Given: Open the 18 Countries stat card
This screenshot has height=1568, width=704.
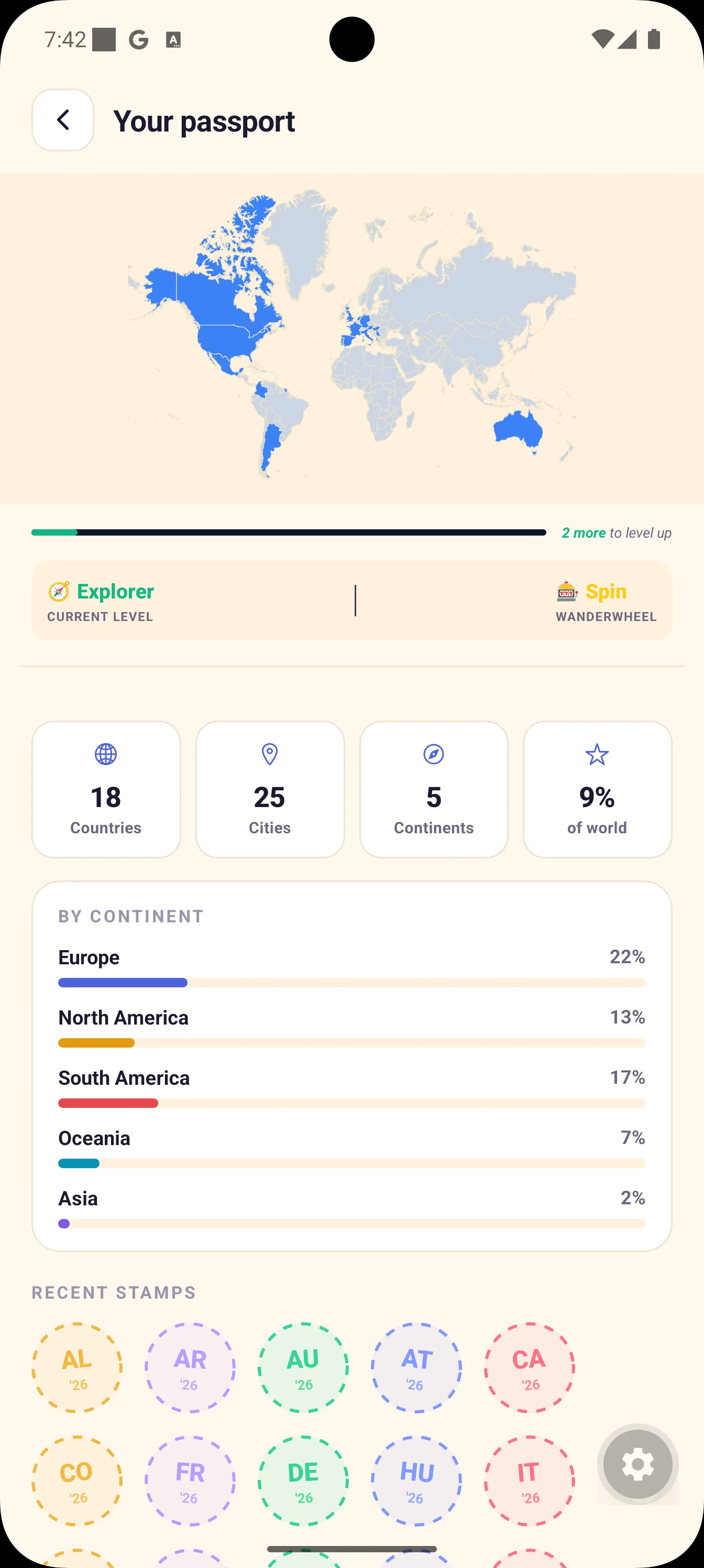Looking at the screenshot, I should pyautogui.click(x=106, y=789).
